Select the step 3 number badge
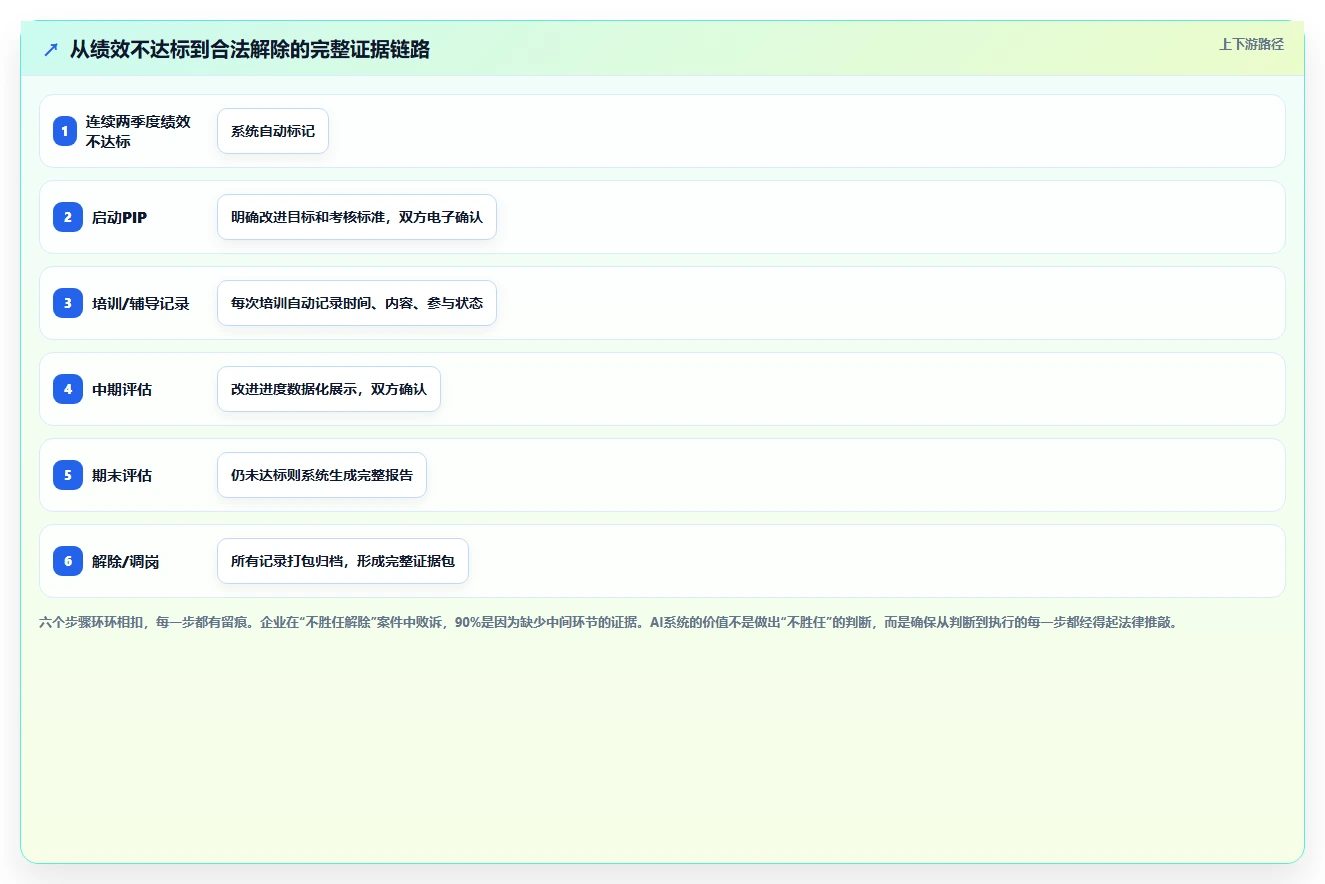 click(68, 303)
